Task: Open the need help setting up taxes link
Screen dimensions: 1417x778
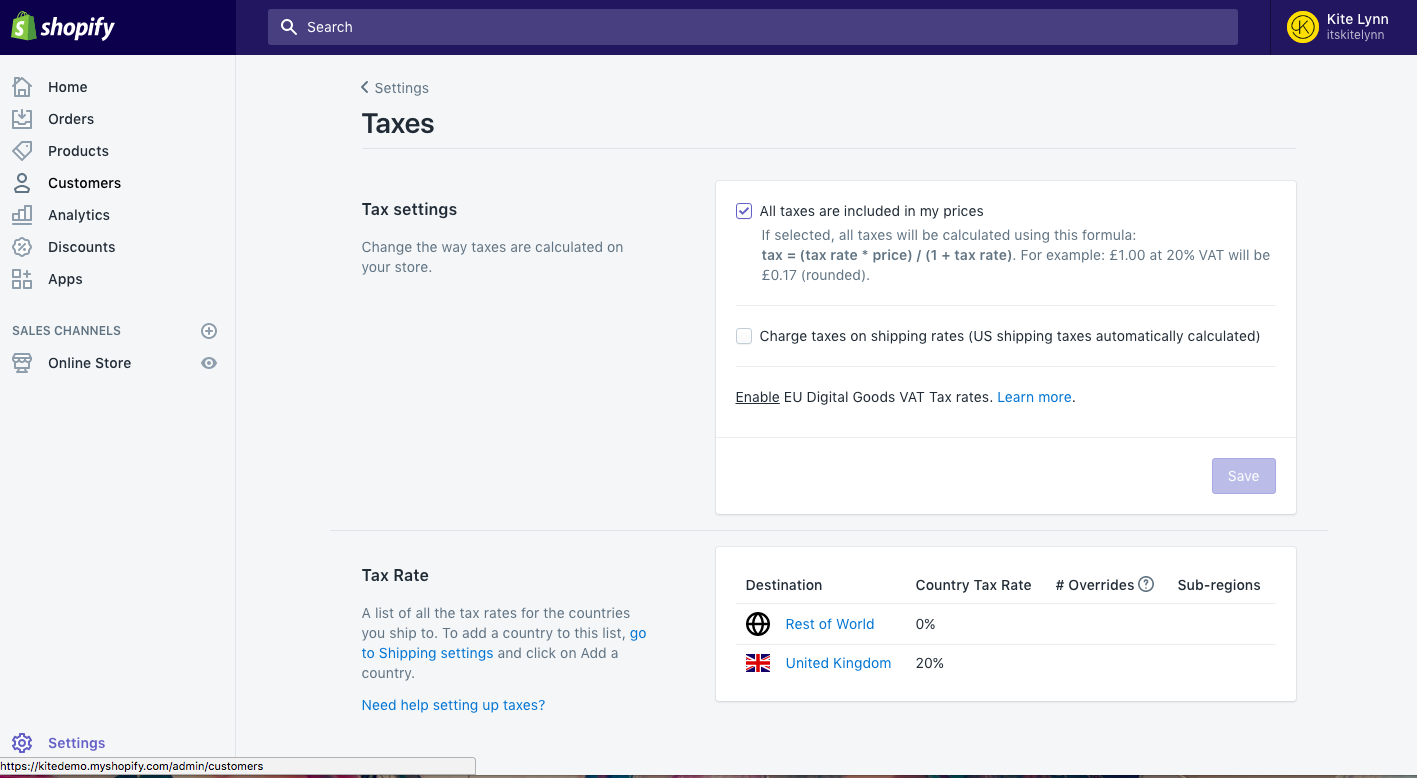Action: click(453, 705)
